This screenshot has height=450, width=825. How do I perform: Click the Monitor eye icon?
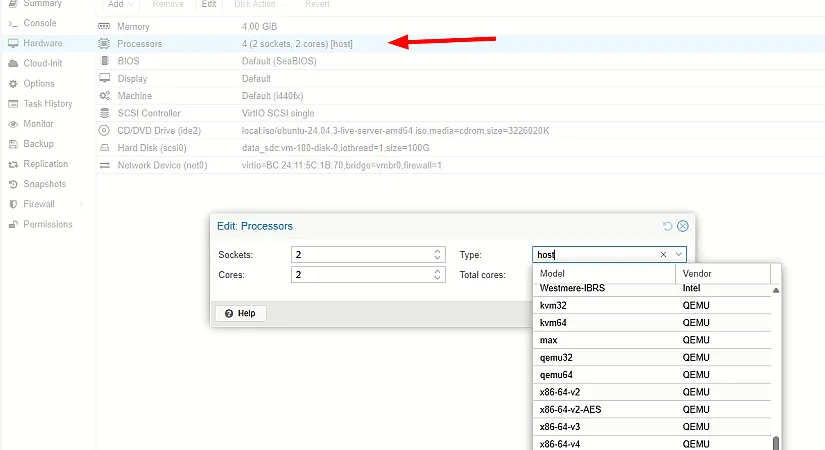coord(13,124)
